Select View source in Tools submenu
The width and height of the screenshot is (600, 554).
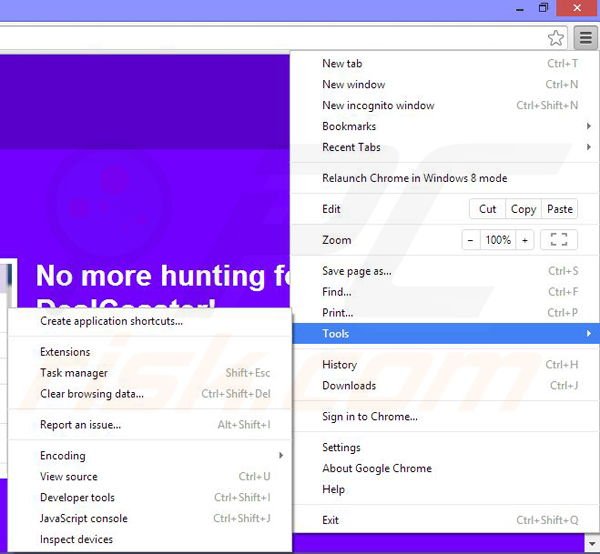pyautogui.click(x=150, y=476)
